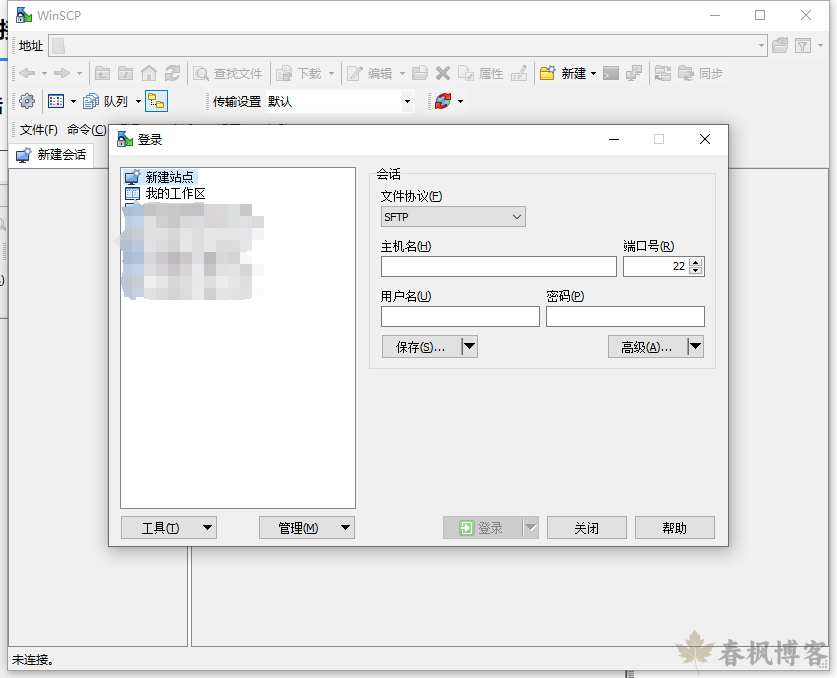
Task: Open Find Files (查找文件) tool
Action: click(228, 74)
